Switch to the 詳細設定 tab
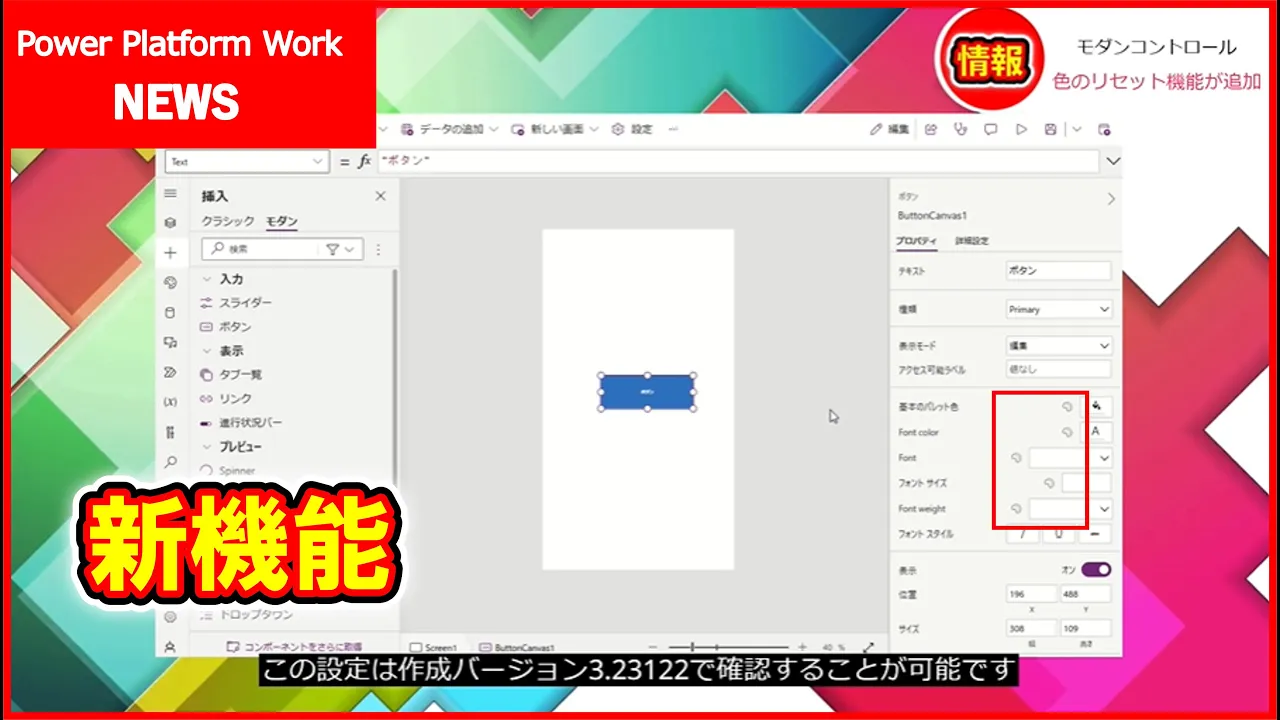The image size is (1280, 720). (971, 241)
